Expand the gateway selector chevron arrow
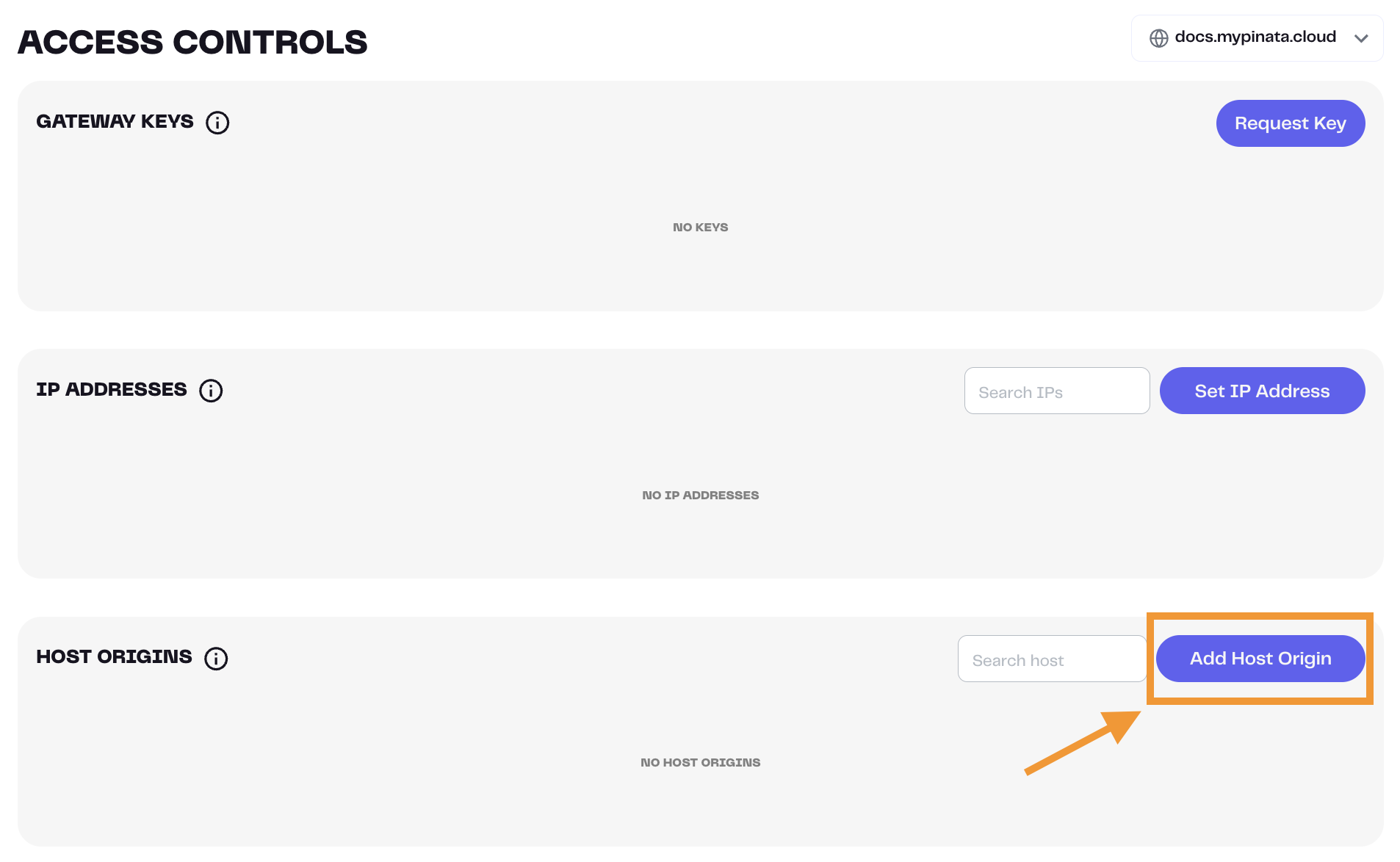 pyautogui.click(x=1361, y=38)
